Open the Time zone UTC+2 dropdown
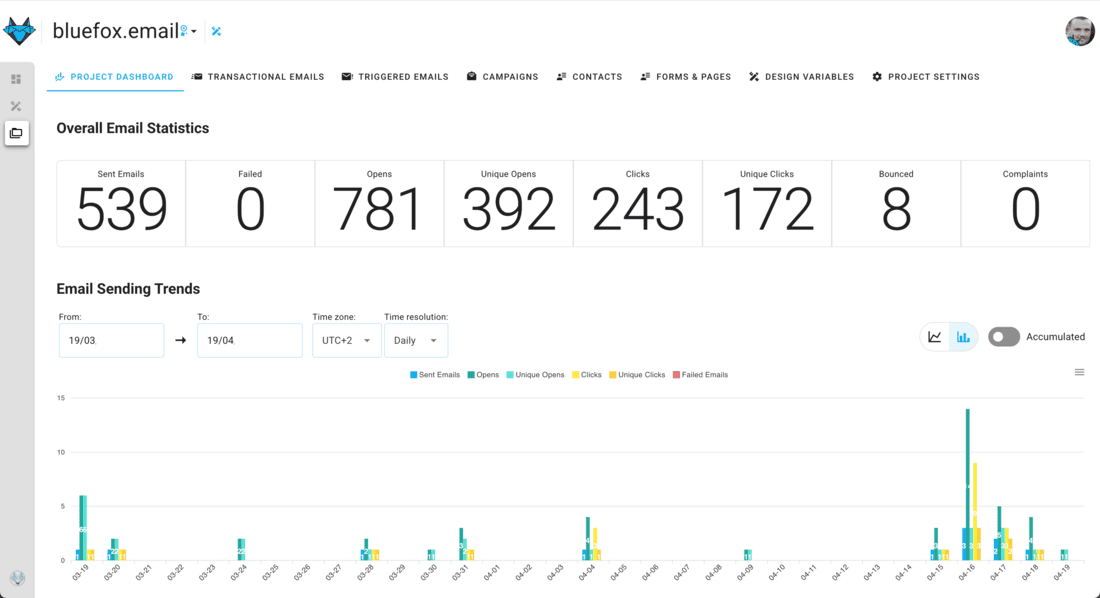Screen dimensions: 1100x598 (x=346, y=340)
